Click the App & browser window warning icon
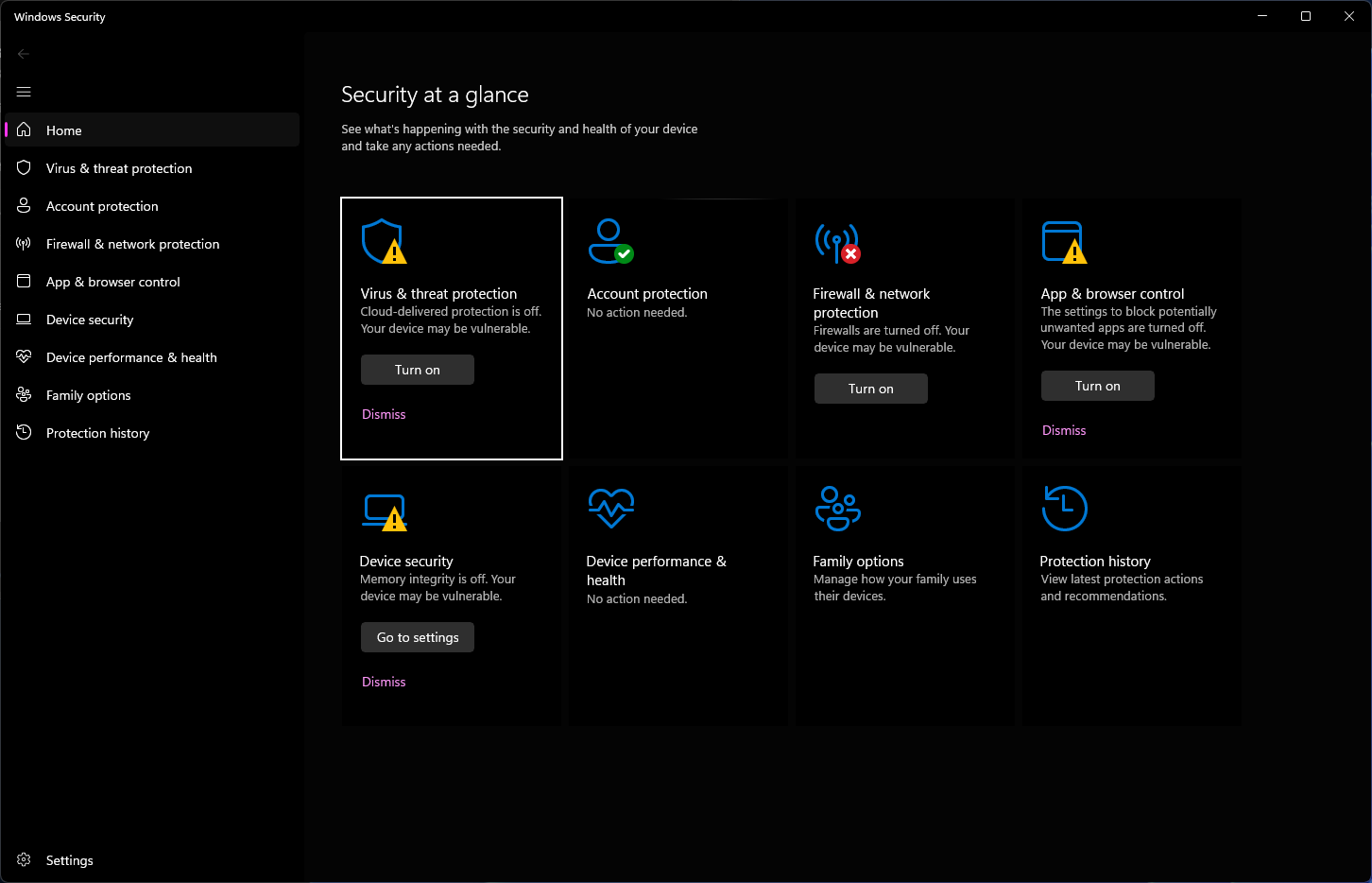The height and width of the screenshot is (883, 1372). click(x=1064, y=242)
